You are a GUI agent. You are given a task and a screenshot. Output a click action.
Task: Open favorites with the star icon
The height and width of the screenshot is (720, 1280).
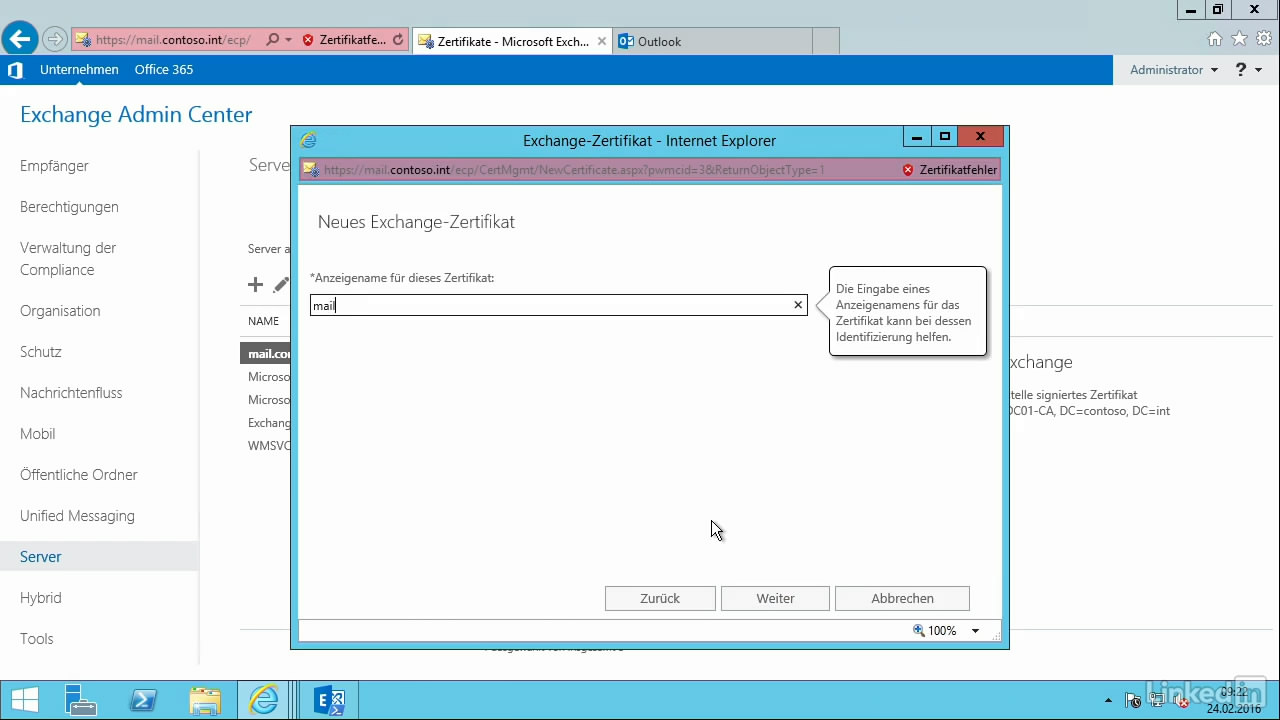click(x=1239, y=39)
